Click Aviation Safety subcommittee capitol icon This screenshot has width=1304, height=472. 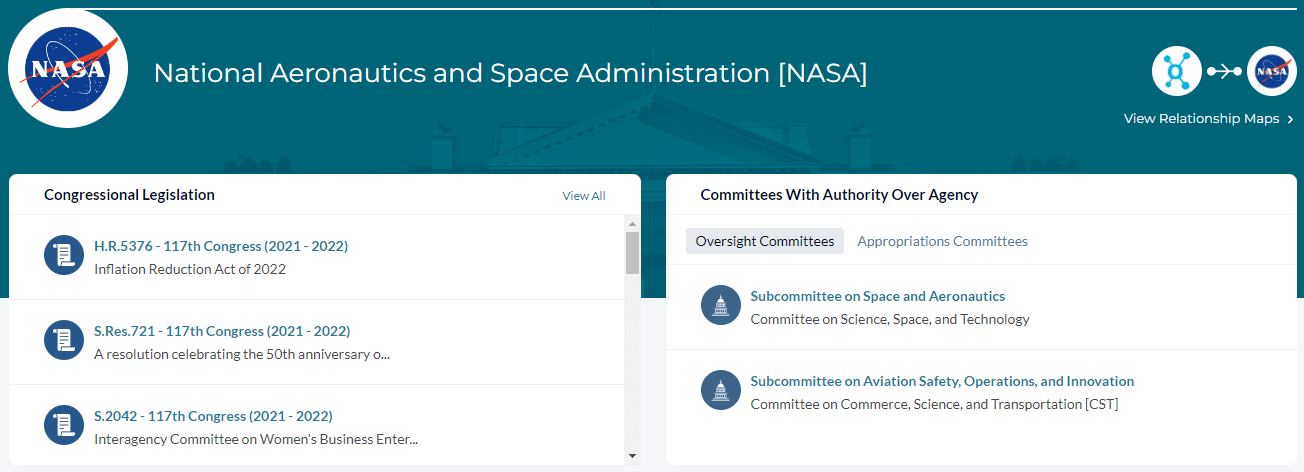[721, 391]
